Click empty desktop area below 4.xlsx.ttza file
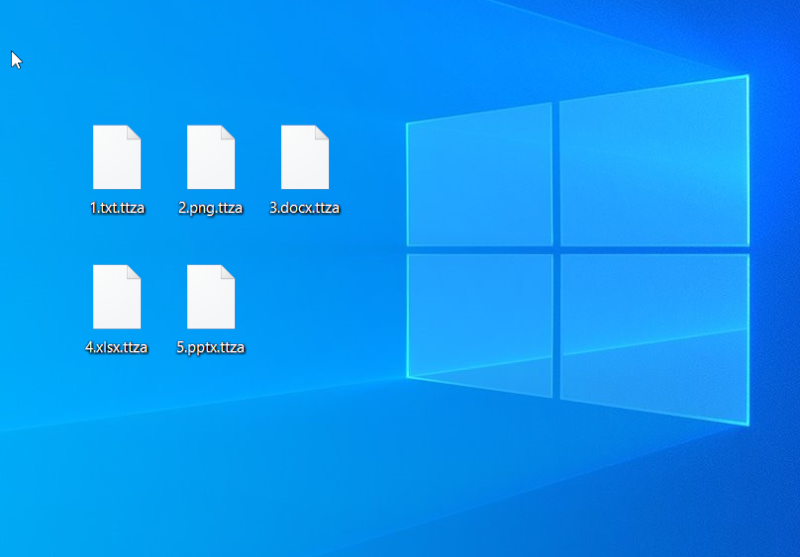This screenshot has height=557, width=800. pyautogui.click(x=117, y=430)
